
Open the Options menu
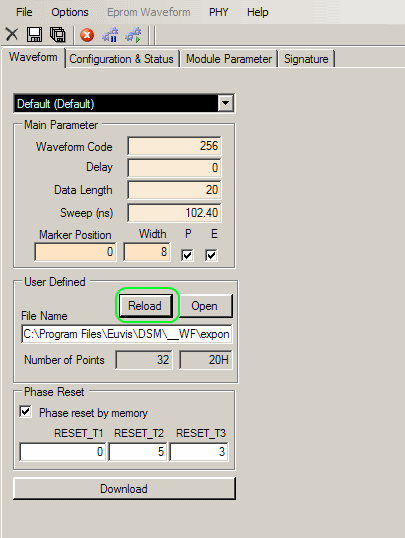click(x=70, y=12)
